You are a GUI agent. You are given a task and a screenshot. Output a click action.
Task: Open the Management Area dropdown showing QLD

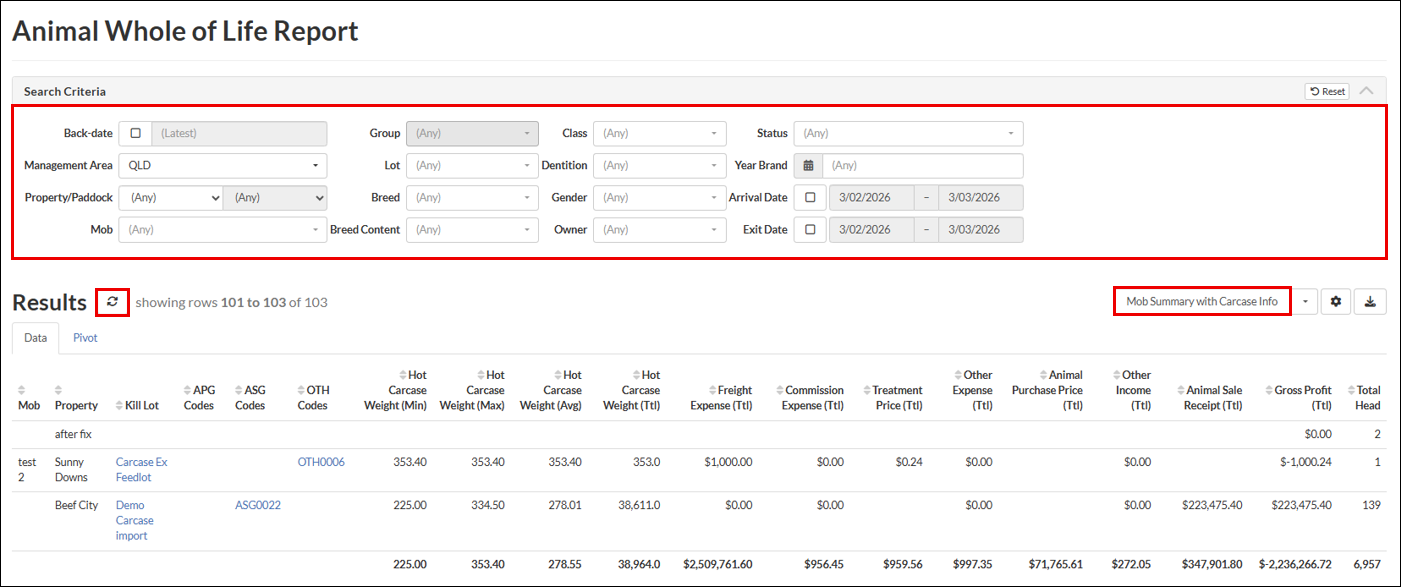(222, 166)
